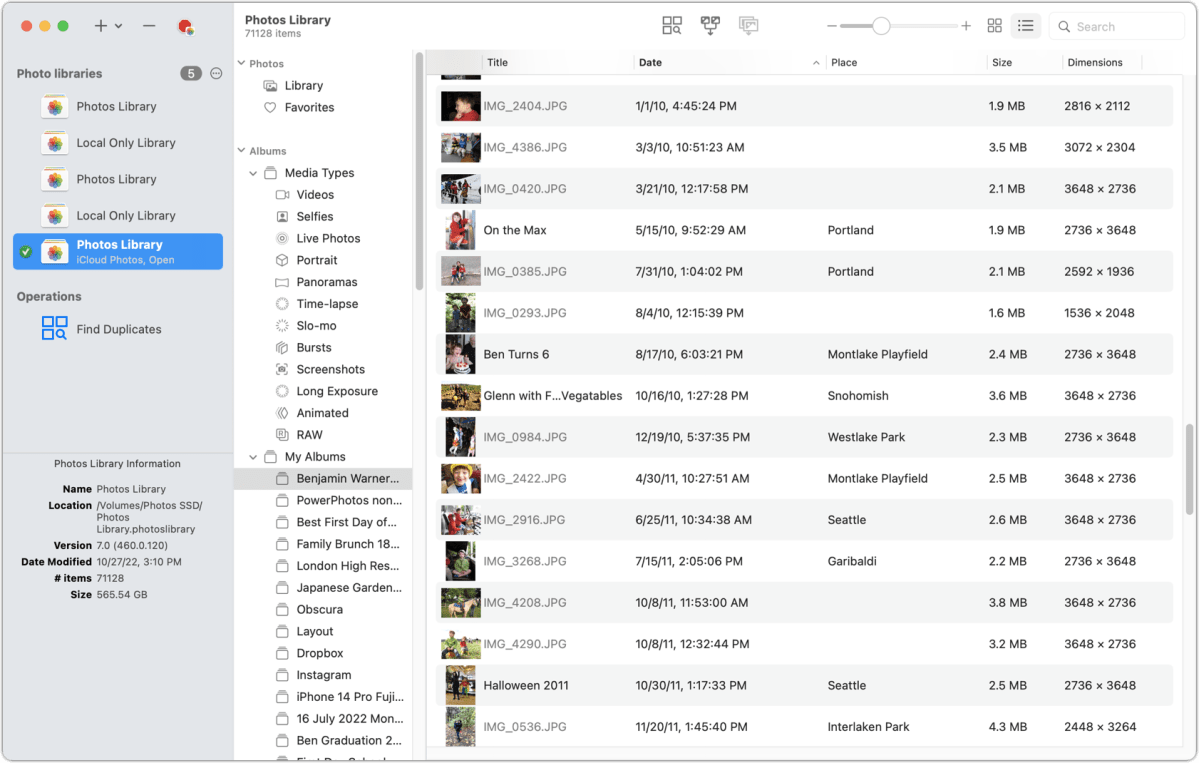Click the photo list vertical scrollbar
The image size is (1199, 763).
pos(1189,469)
